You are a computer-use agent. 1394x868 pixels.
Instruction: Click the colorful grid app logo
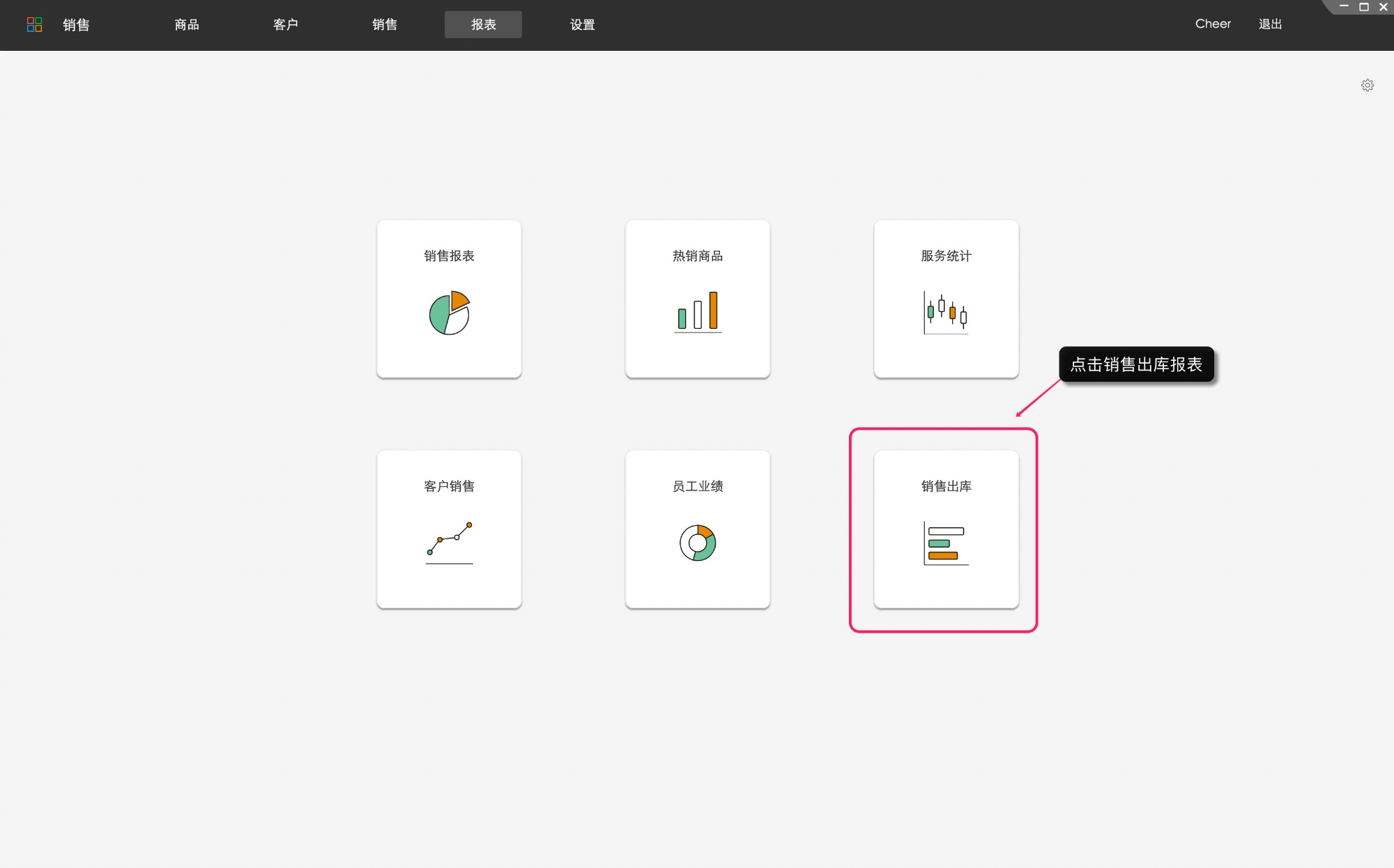click(x=34, y=24)
